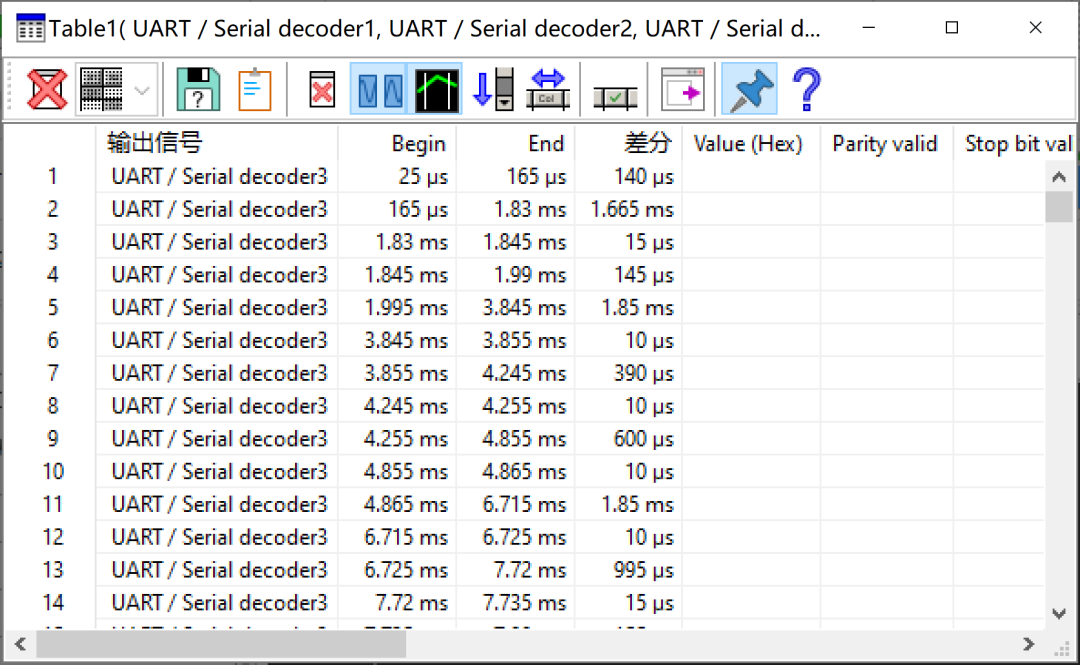1080x665 pixels.
Task: Click the horizontal scrollbar right arrow
Action: click(x=1028, y=644)
